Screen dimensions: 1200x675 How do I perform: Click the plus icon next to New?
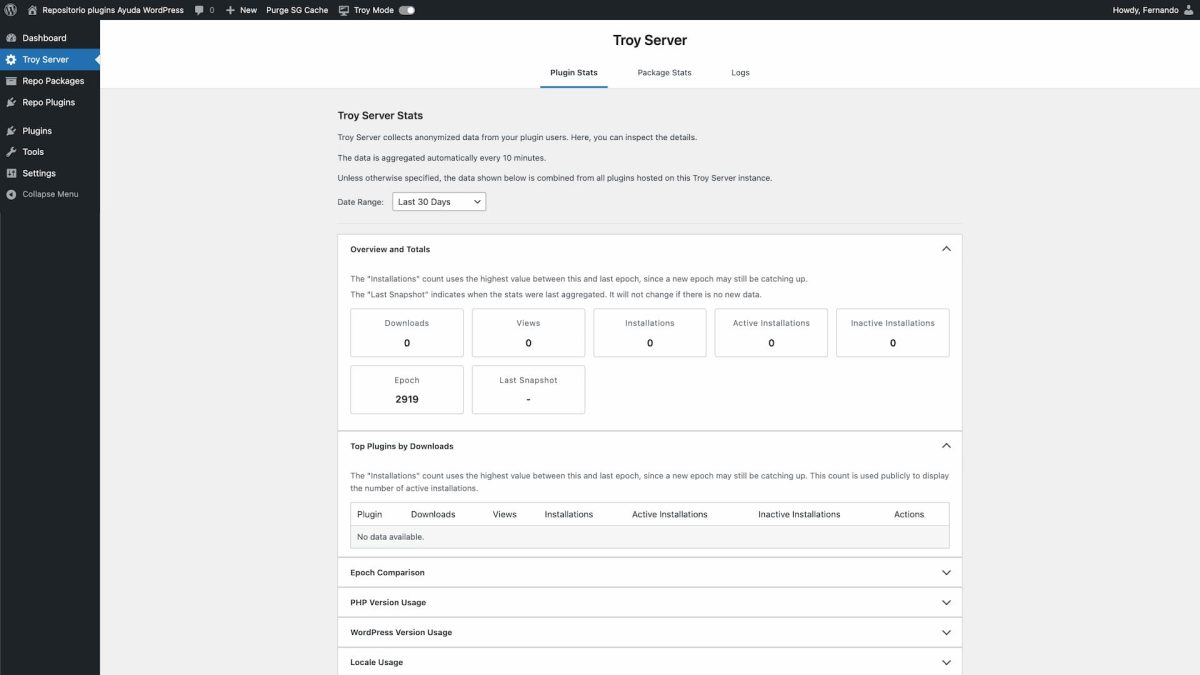[230, 10]
